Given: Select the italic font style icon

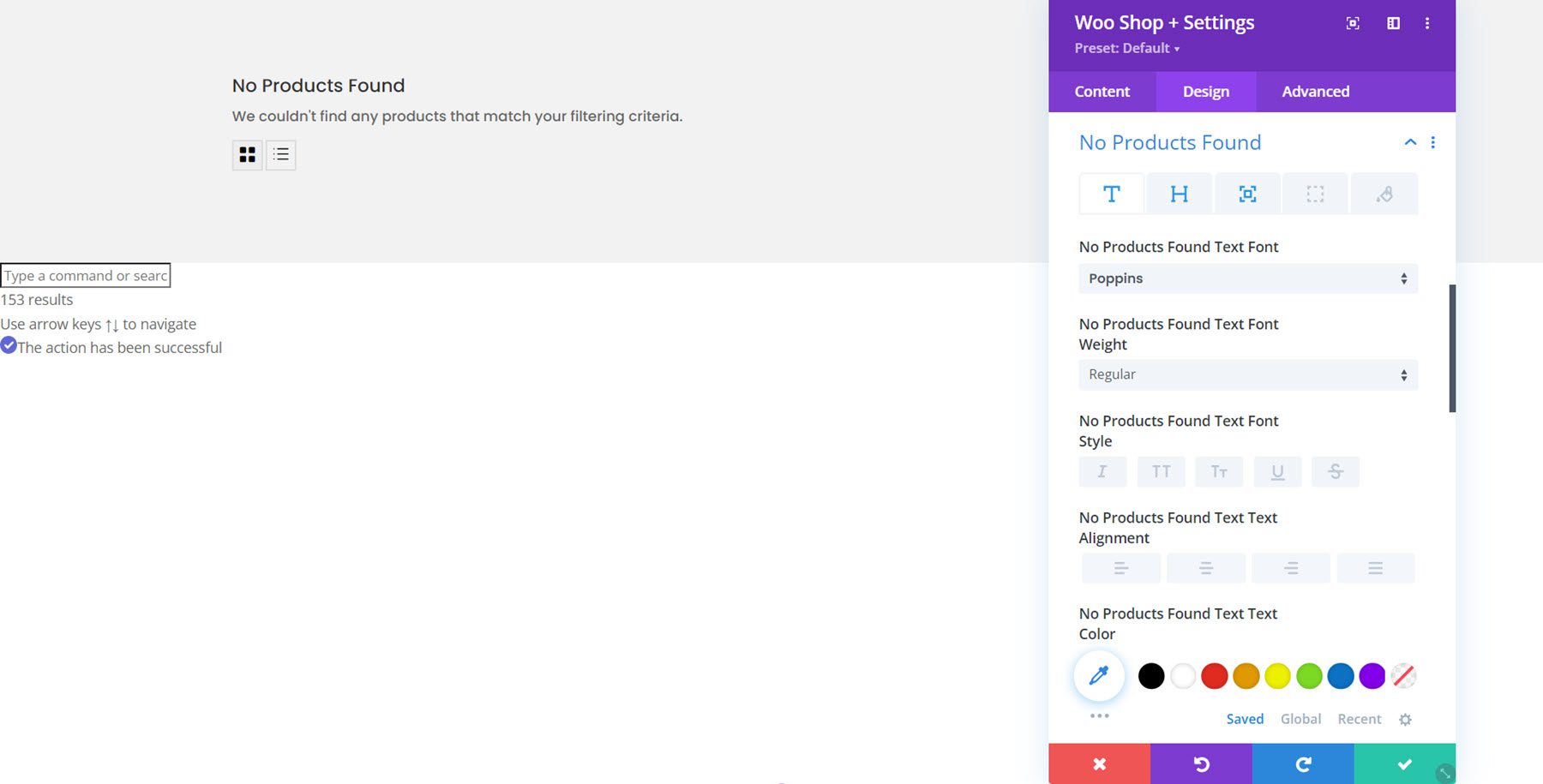Looking at the screenshot, I should [1102, 471].
